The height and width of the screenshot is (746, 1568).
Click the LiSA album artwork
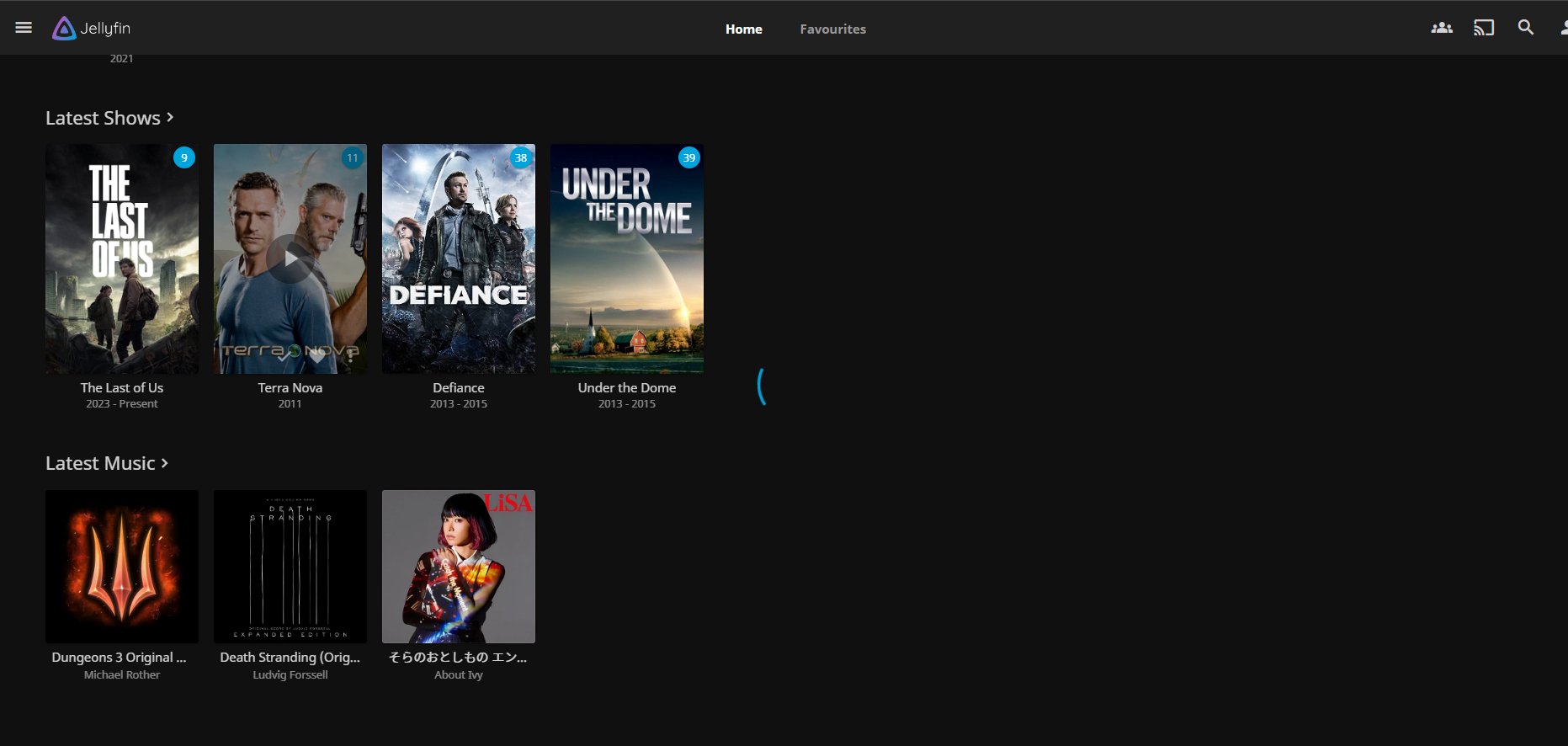click(x=458, y=566)
